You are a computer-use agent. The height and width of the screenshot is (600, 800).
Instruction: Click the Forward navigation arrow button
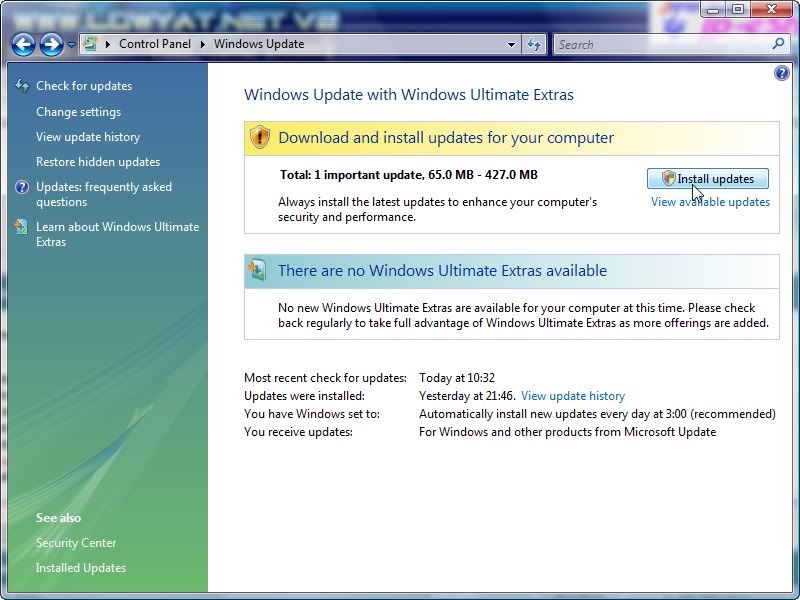coord(51,44)
